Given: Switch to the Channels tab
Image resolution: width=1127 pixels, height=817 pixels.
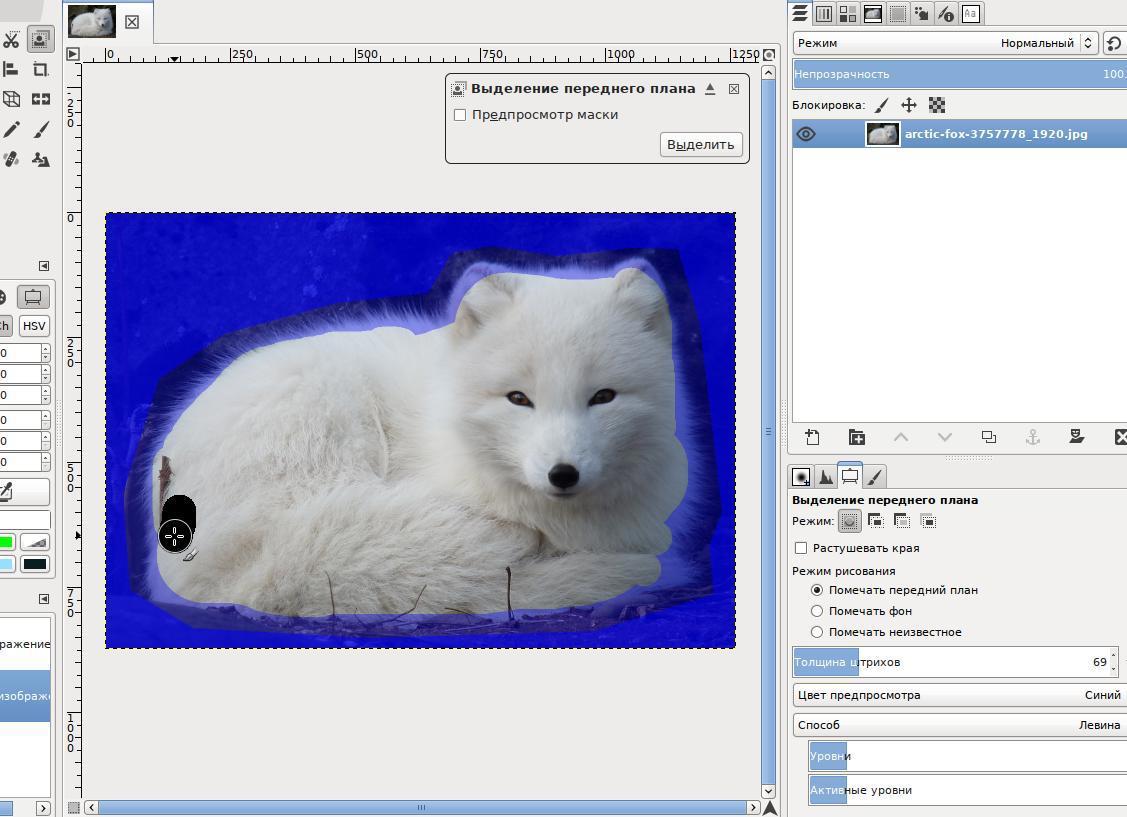Looking at the screenshot, I should [x=824, y=13].
